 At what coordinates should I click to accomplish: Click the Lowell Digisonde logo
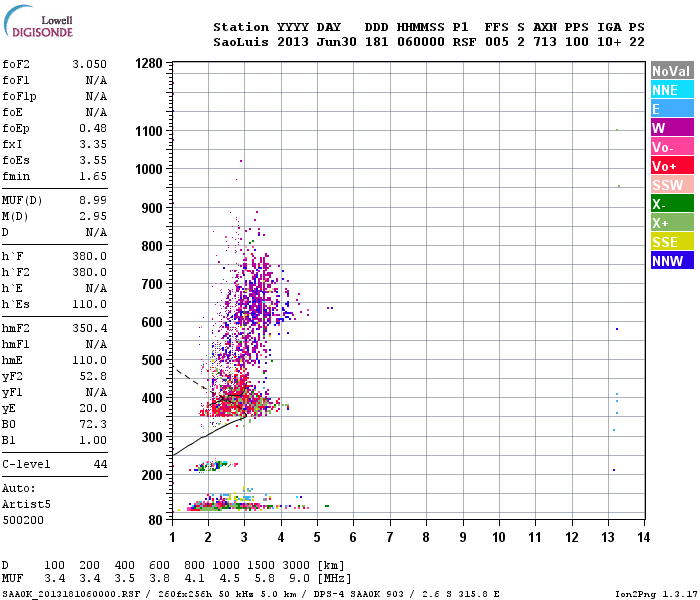38,22
